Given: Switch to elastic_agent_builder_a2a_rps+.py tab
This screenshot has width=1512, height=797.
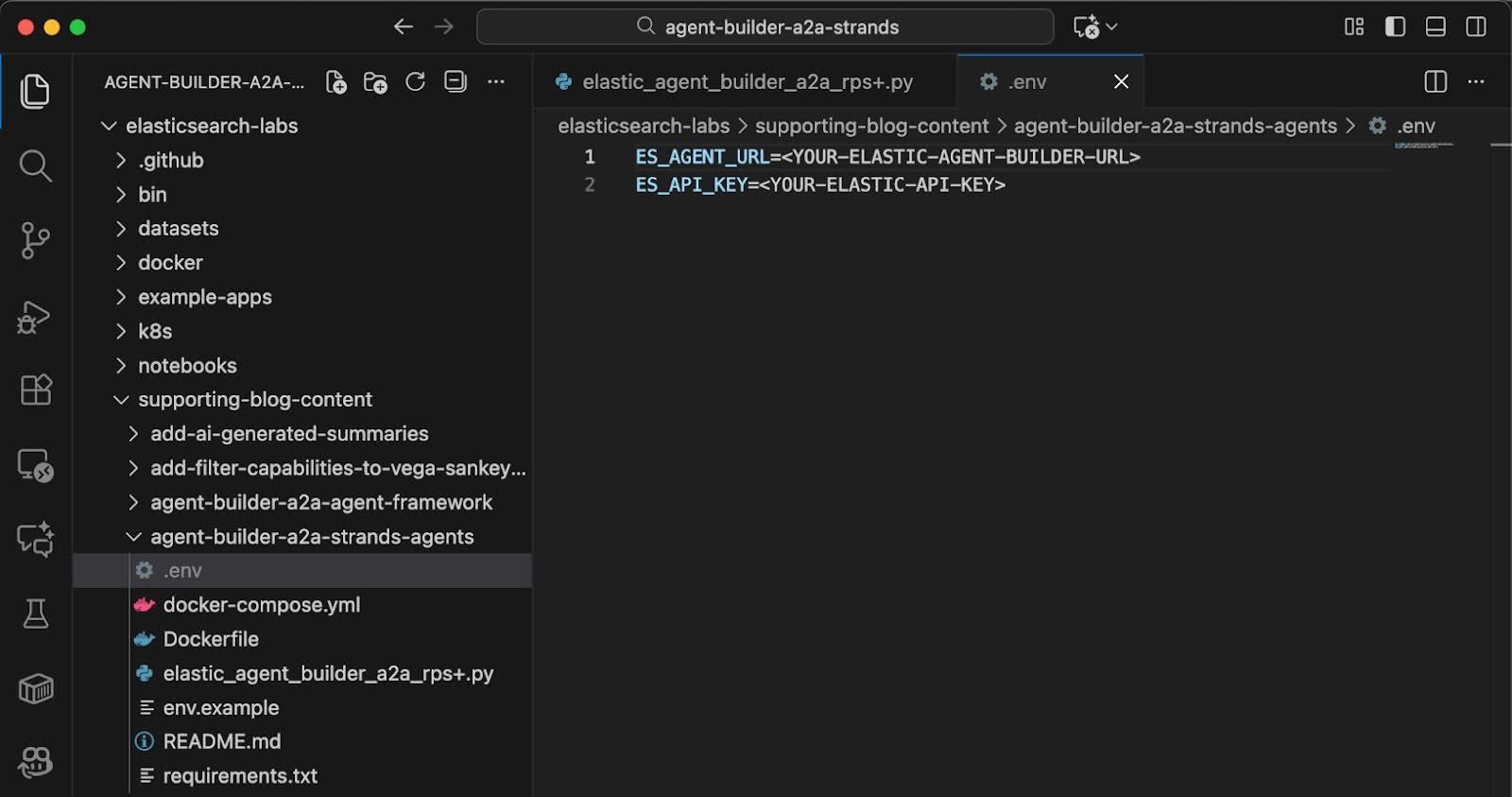Looking at the screenshot, I should (746, 82).
